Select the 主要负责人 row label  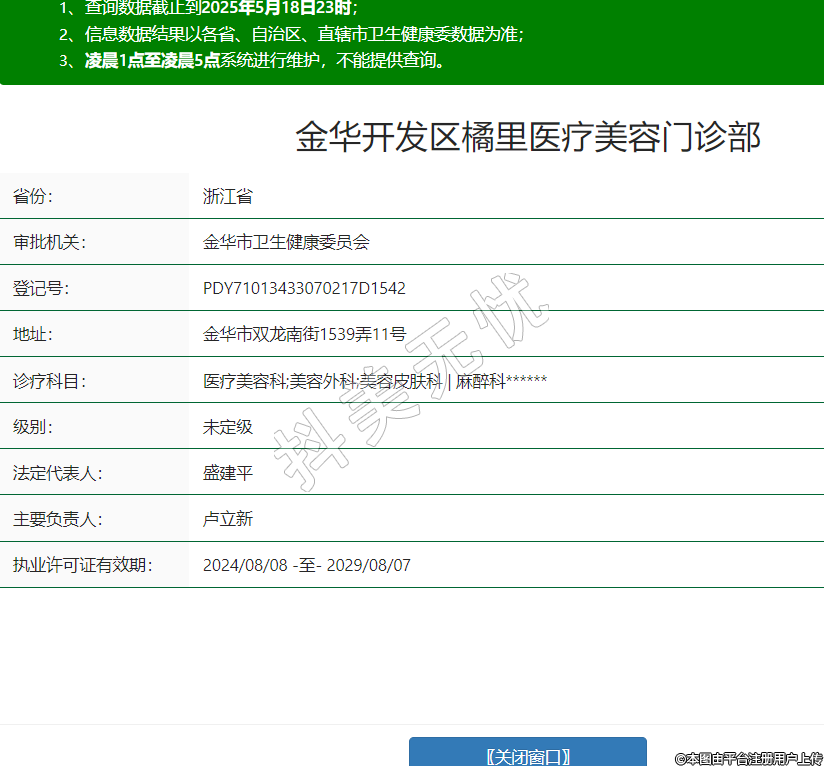tap(57, 519)
